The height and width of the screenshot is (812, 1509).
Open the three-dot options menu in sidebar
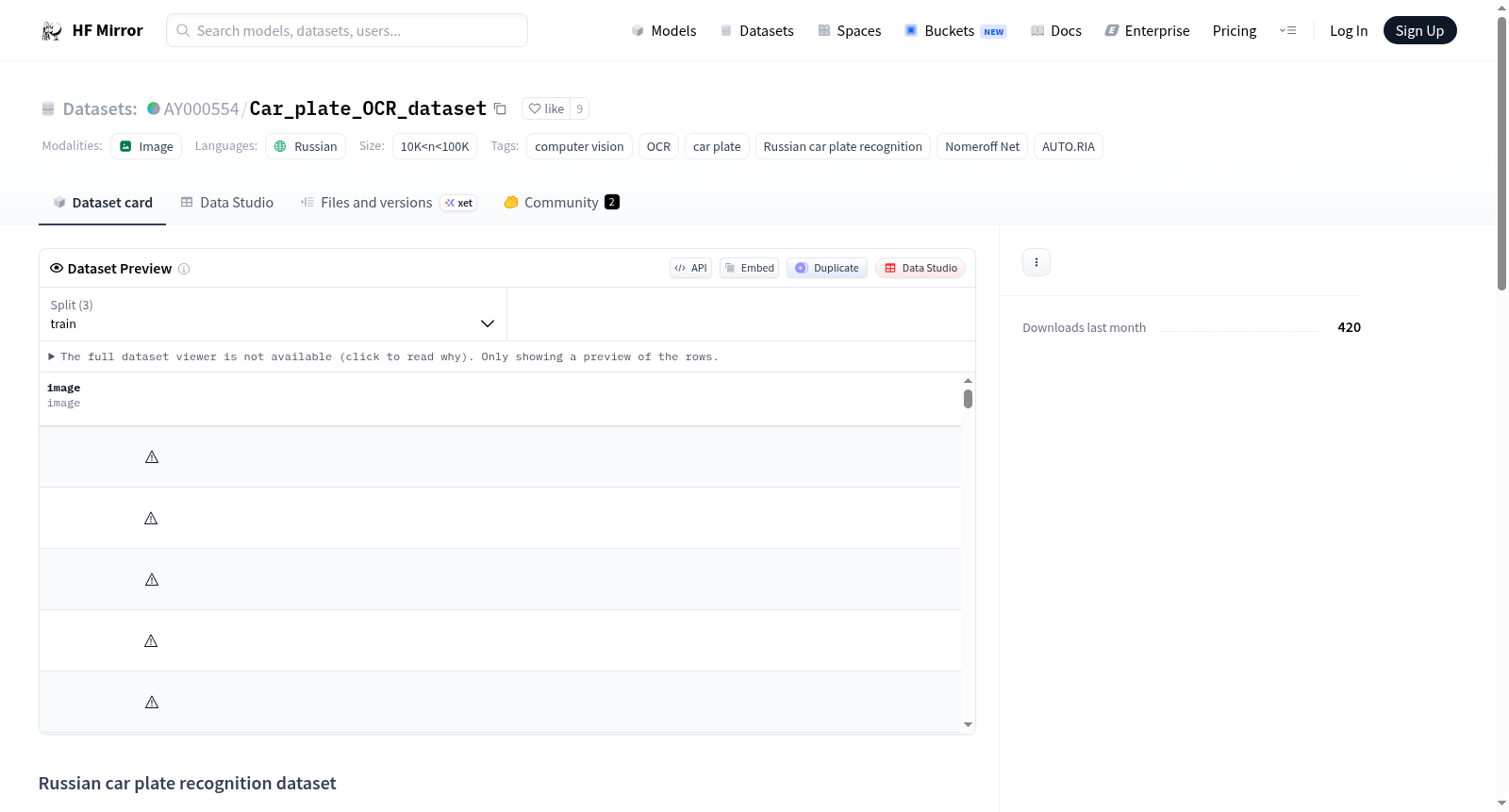[1036, 262]
